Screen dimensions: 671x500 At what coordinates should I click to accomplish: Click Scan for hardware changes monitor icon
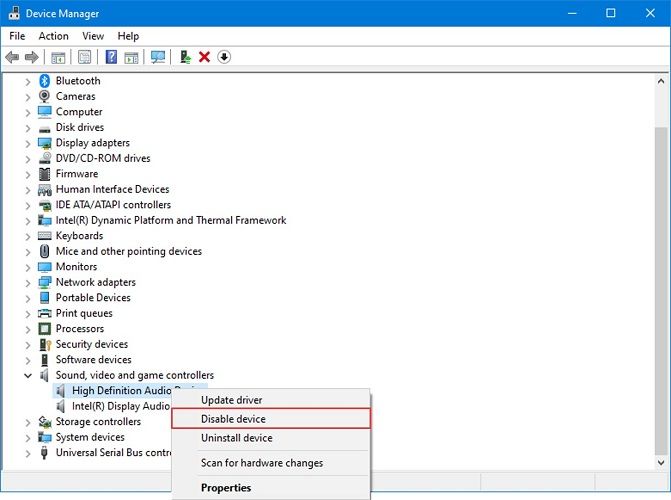(158, 57)
